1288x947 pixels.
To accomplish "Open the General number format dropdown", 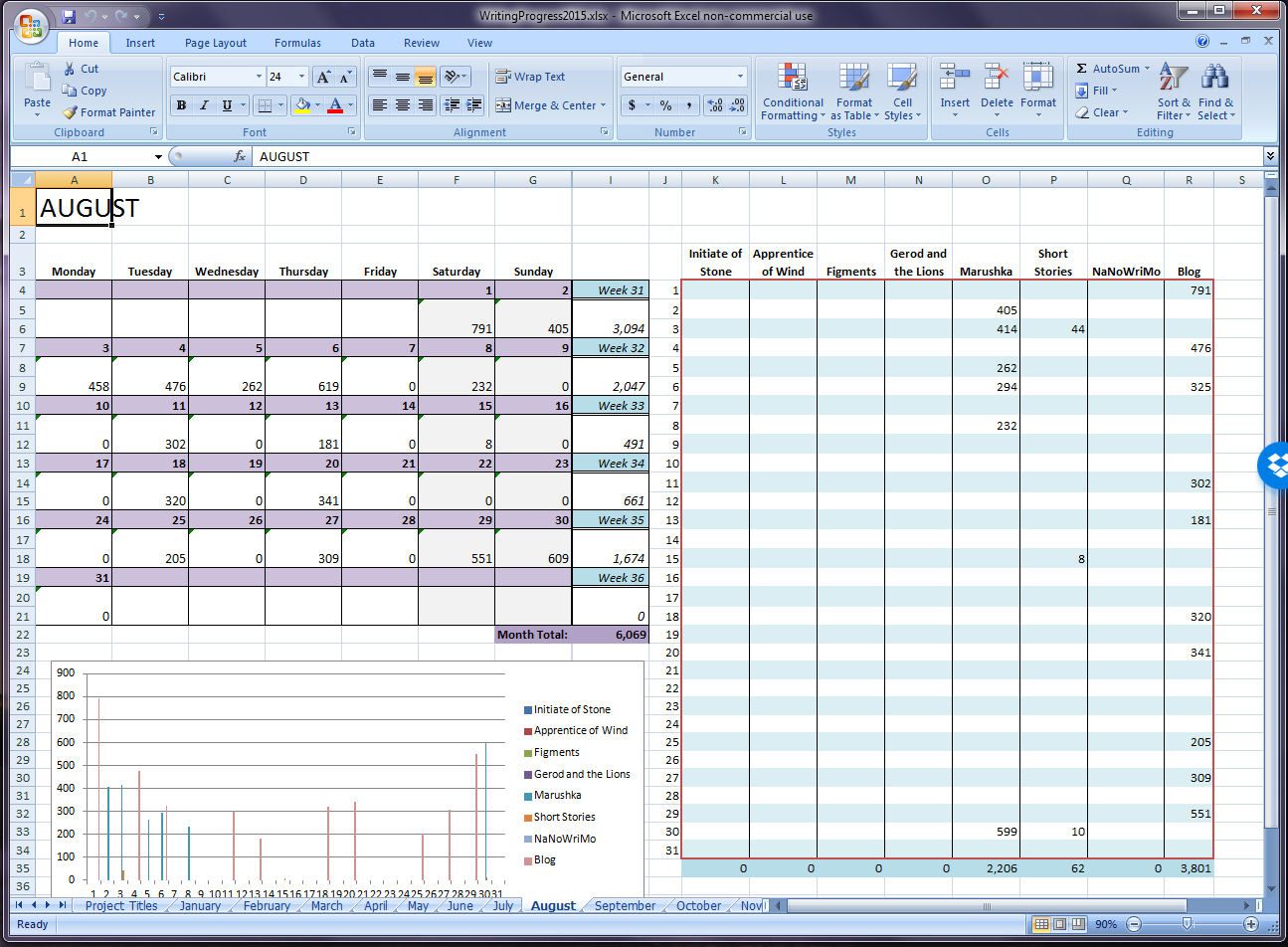I will coord(740,77).
